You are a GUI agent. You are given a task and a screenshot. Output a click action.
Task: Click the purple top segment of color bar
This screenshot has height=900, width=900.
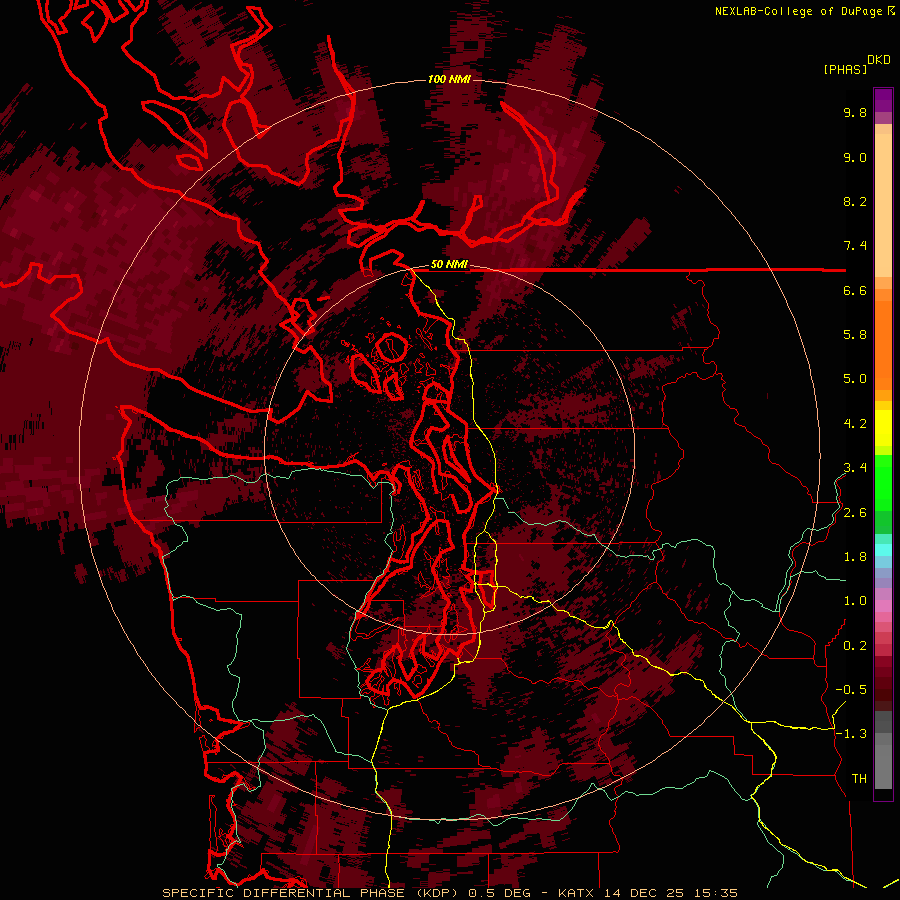(x=883, y=100)
